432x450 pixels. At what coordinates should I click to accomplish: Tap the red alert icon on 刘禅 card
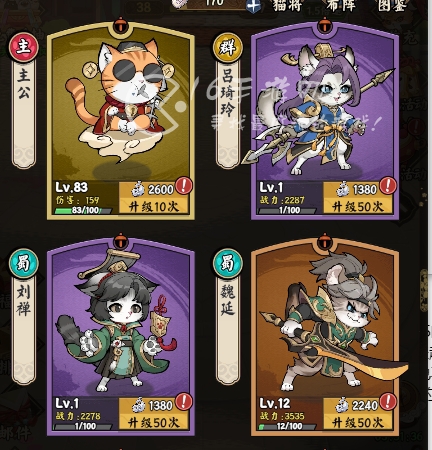point(184,401)
